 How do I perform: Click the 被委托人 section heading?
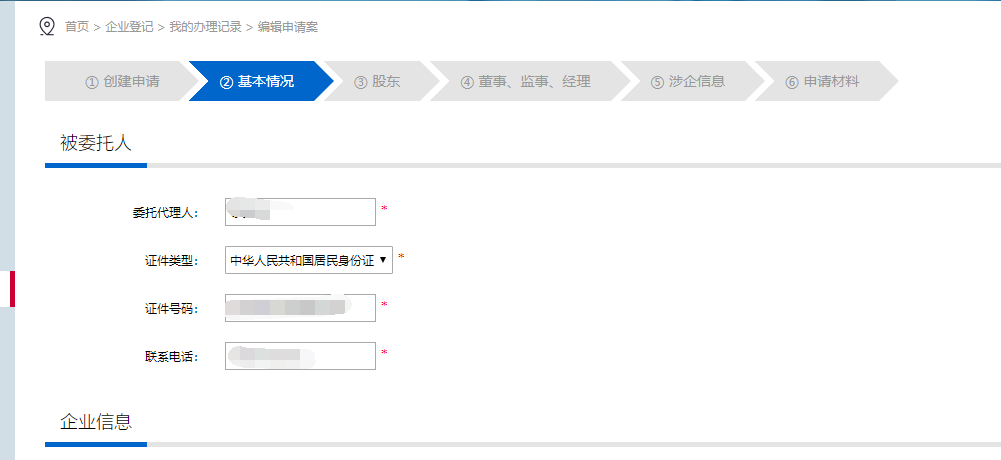96,143
